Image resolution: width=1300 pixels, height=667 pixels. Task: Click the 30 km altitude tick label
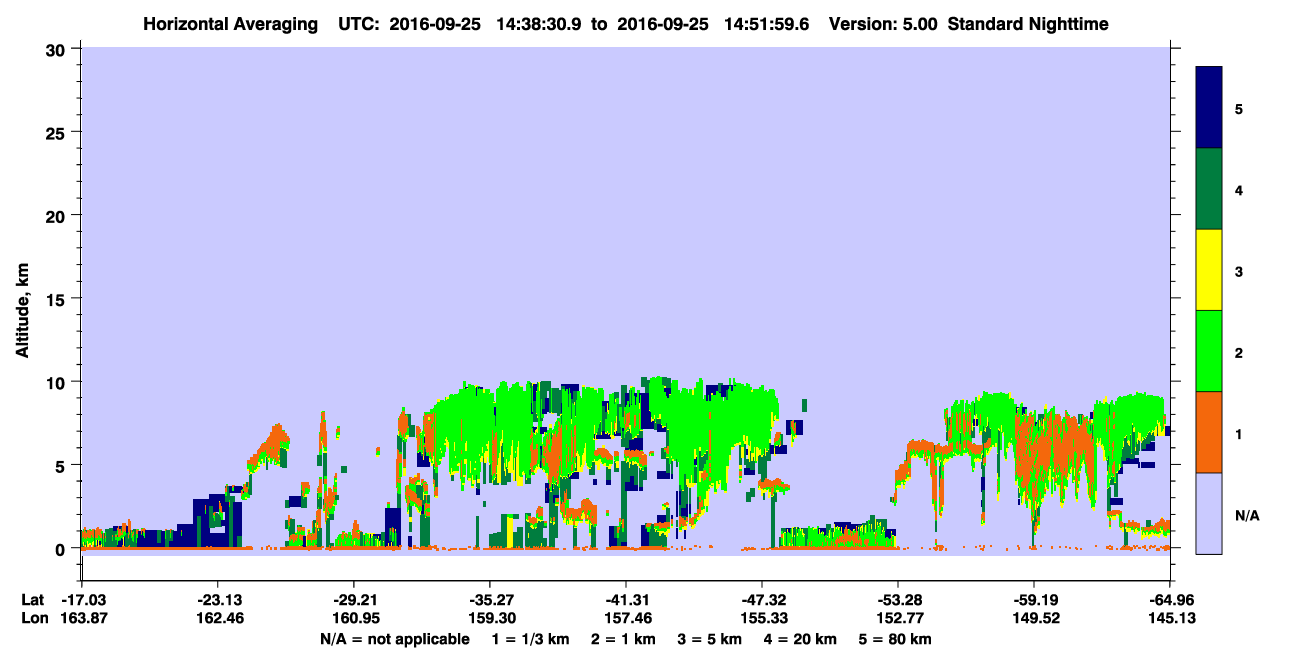pyautogui.click(x=59, y=49)
